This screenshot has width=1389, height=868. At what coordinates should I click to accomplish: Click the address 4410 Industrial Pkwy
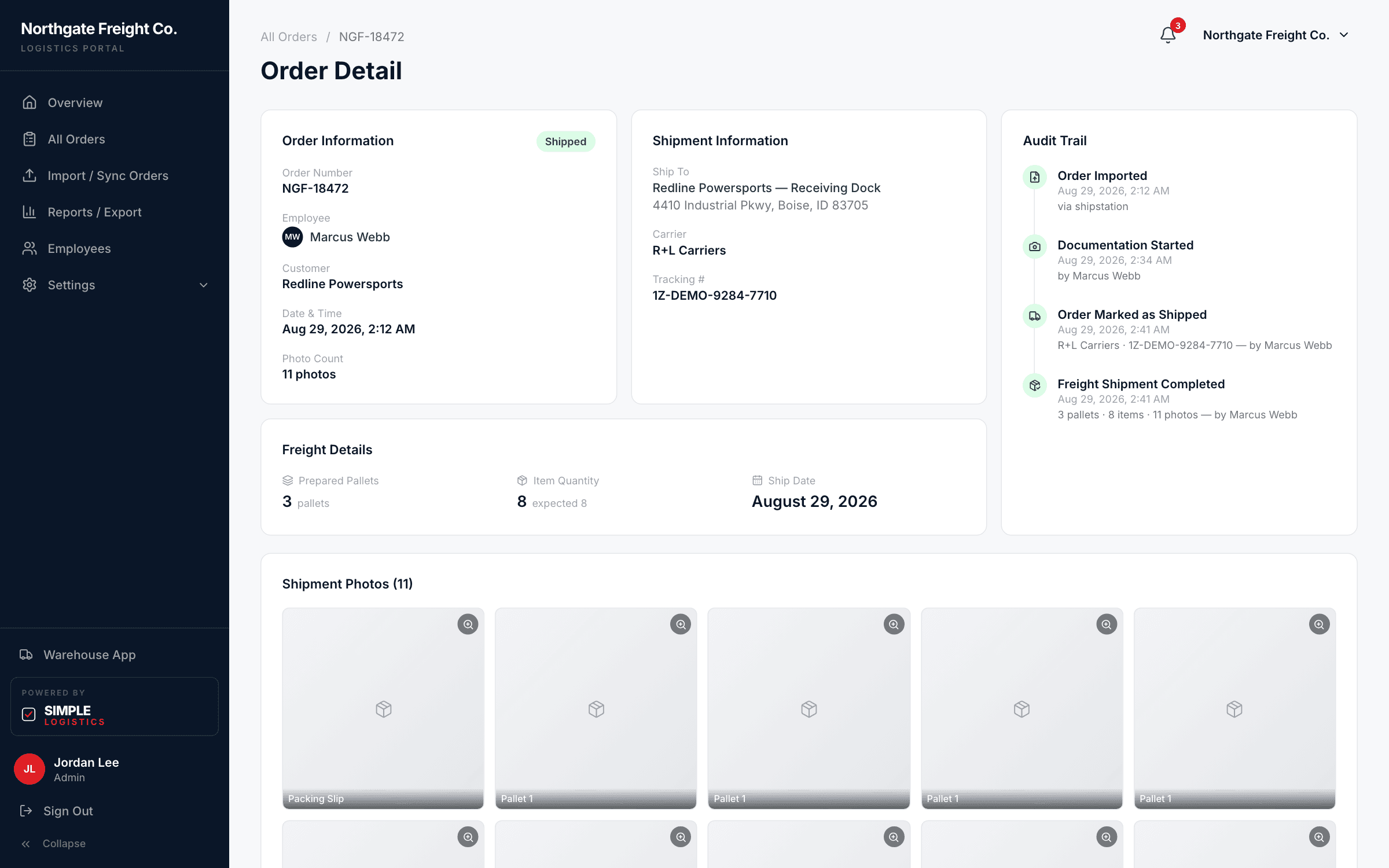760,205
